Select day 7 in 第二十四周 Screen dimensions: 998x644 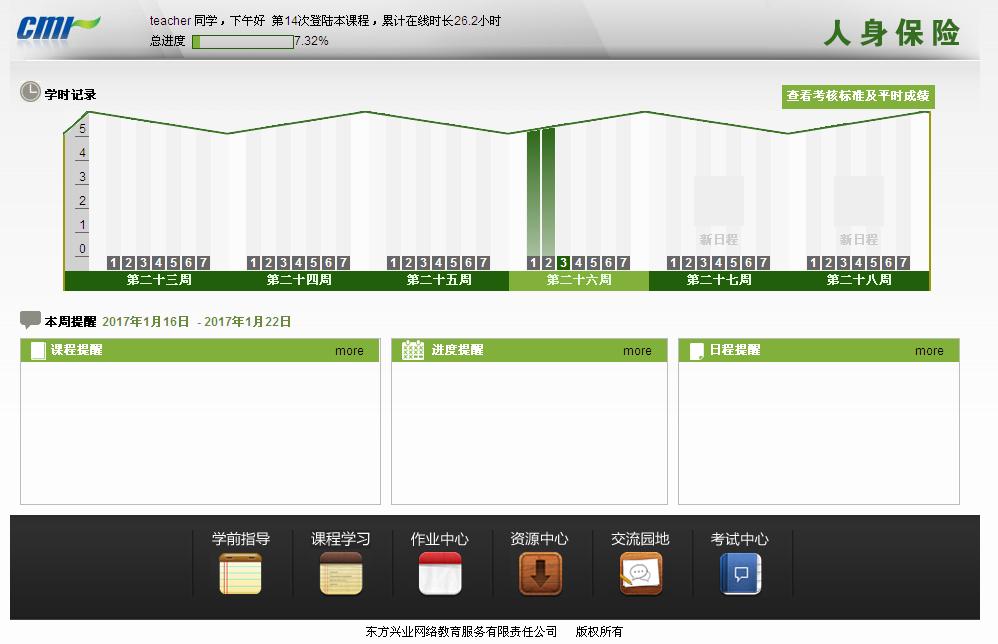tap(343, 263)
